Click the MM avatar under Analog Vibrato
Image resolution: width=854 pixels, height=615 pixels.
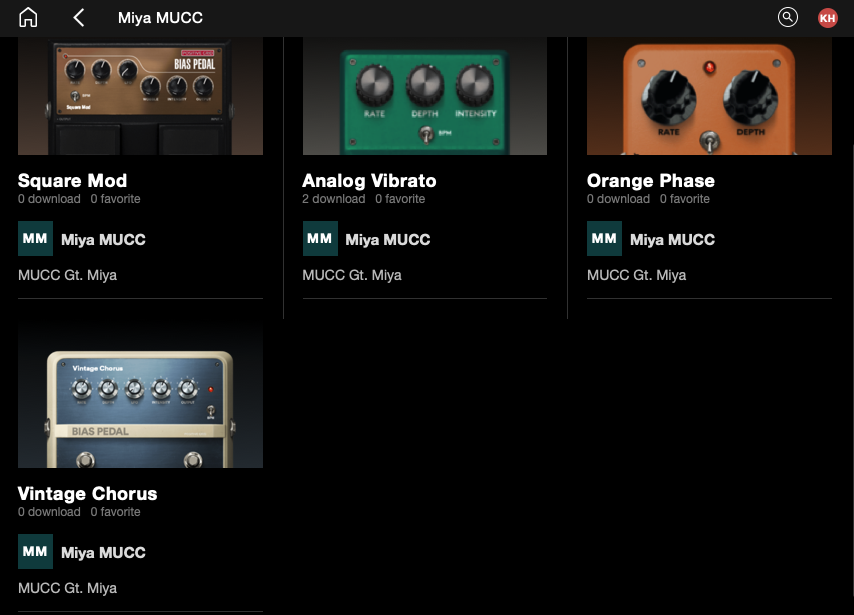click(320, 239)
